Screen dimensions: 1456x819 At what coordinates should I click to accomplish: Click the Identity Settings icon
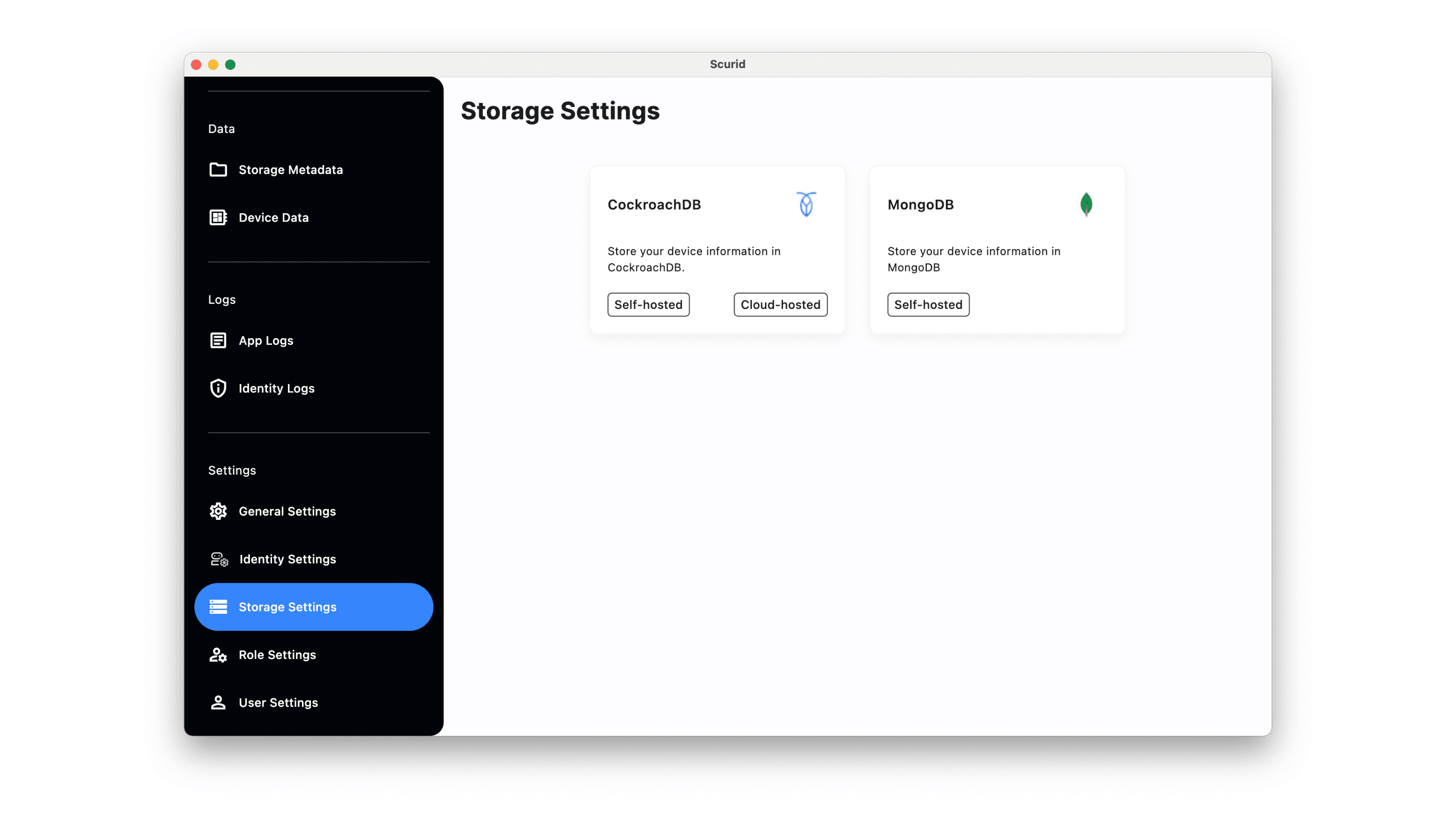click(x=218, y=559)
